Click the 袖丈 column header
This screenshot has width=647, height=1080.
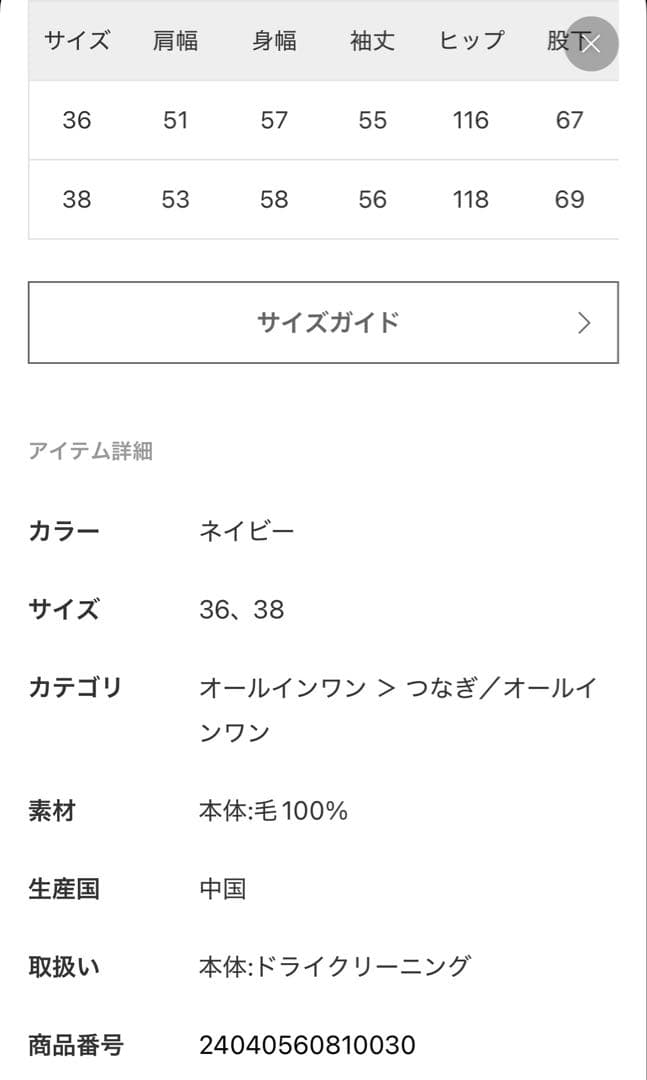point(372,41)
